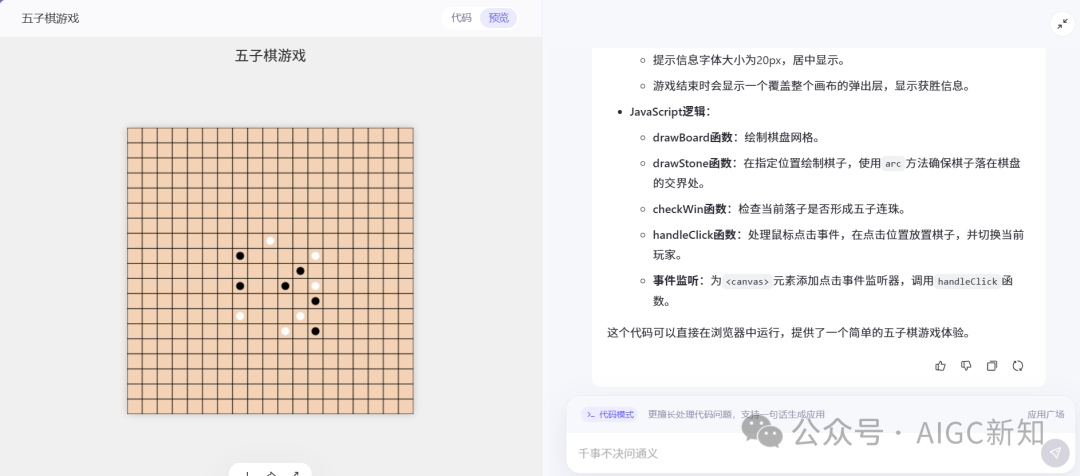Toggle the 代码模式 chip
The width and height of the screenshot is (1080, 476).
coord(610,415)
